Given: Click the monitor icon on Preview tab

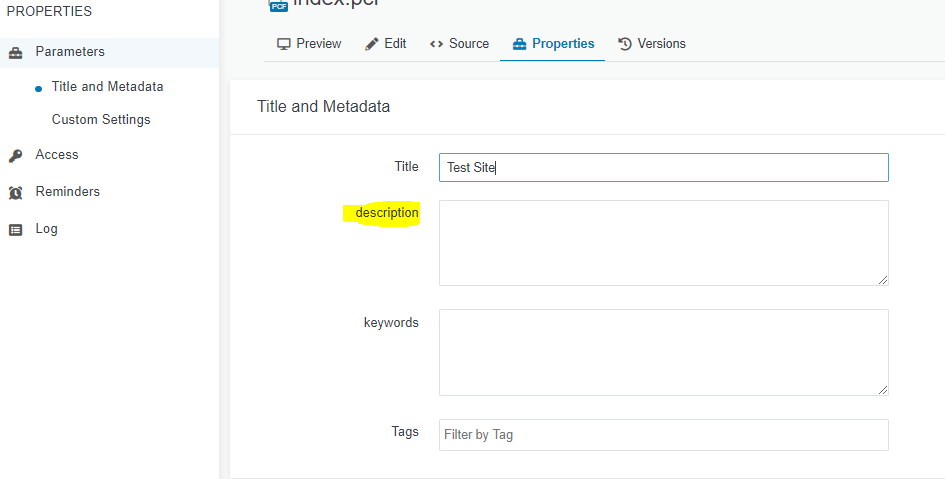Looking at the screenshot, I should click(284, 44).
